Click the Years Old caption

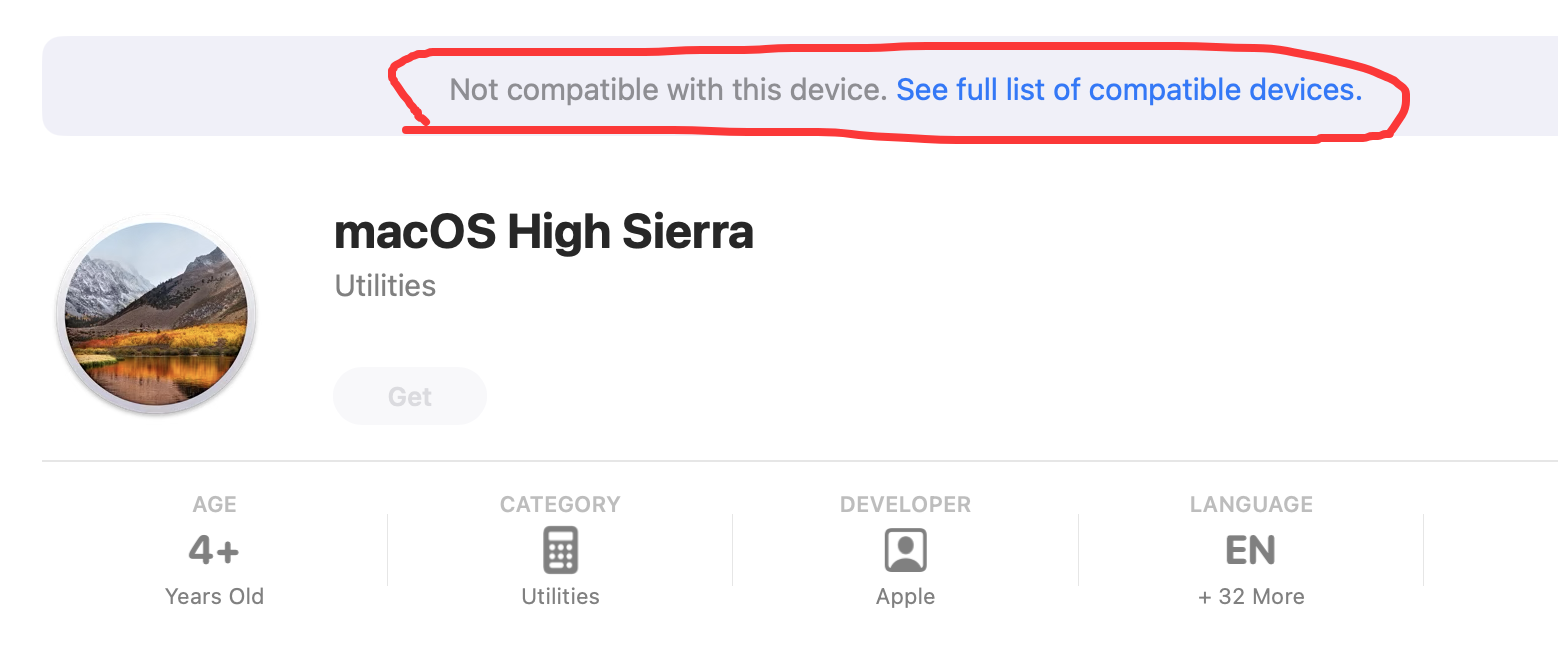214,597
